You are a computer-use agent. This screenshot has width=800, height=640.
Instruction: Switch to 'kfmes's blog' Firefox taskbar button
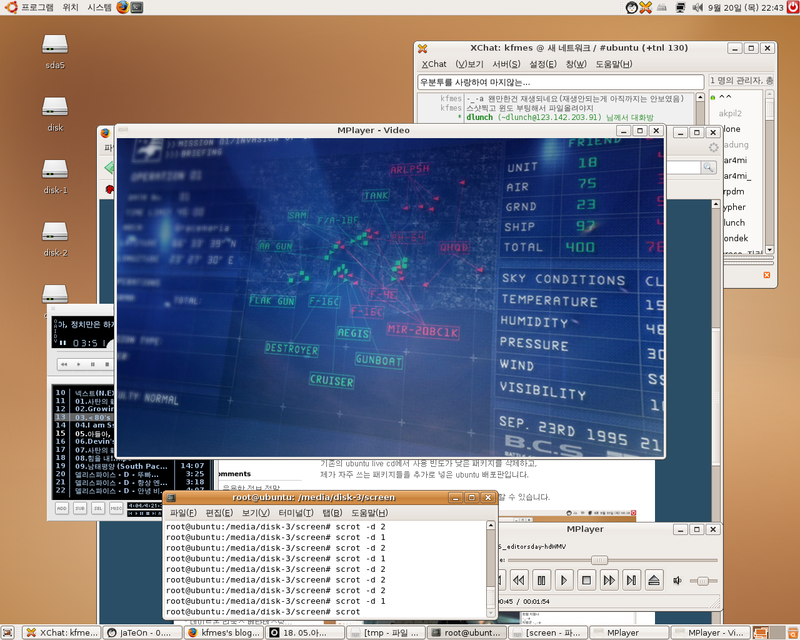point(224,633)
